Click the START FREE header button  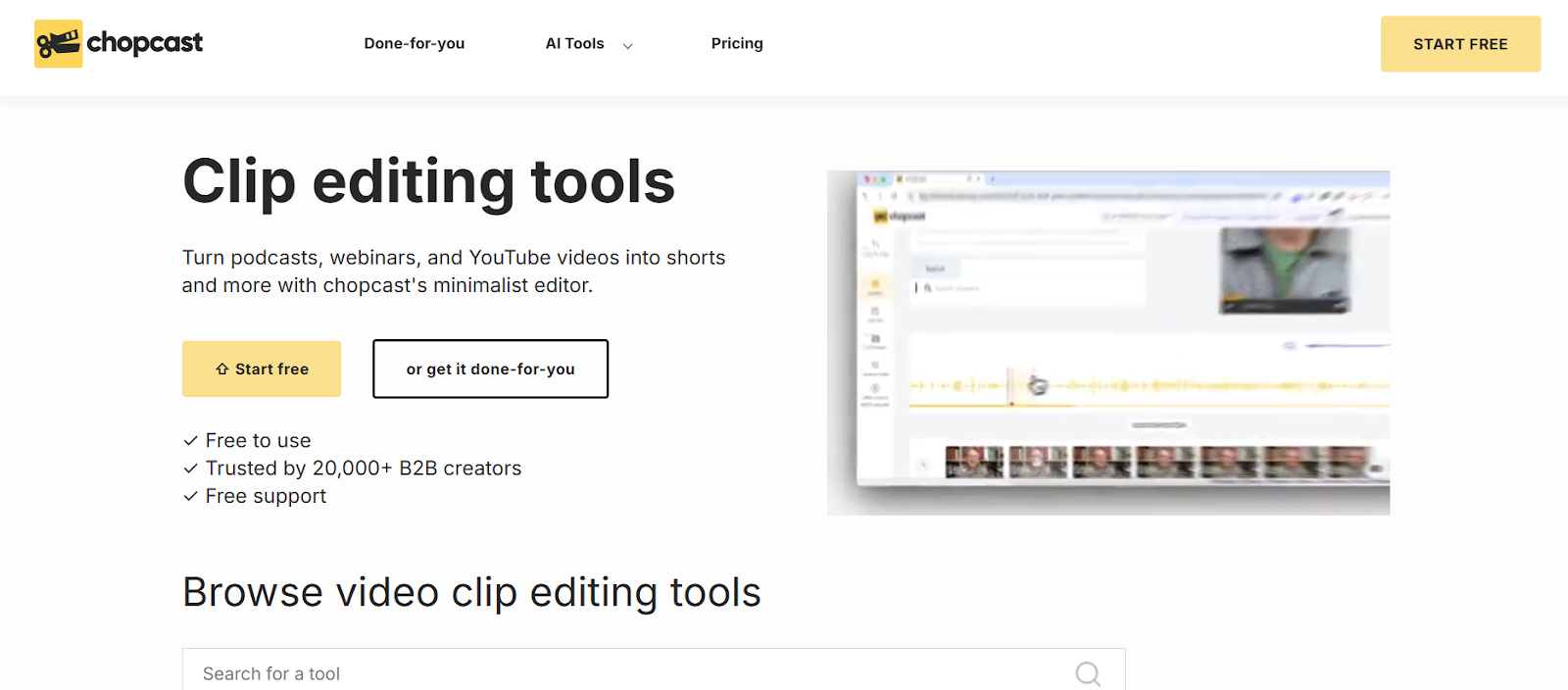coord(1460,44)
